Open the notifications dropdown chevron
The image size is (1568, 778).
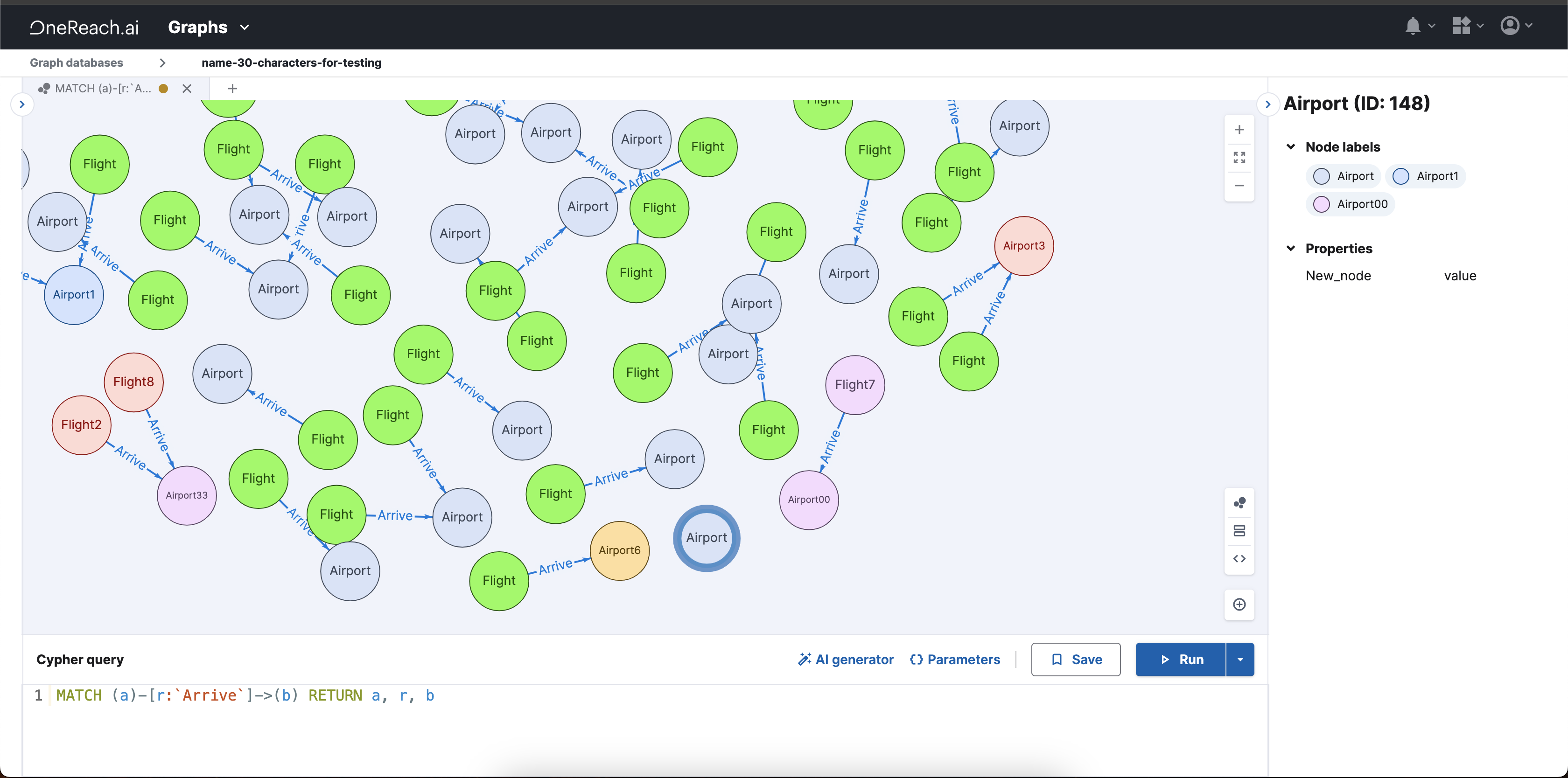pyautogui.click(x=1431, y=26)
